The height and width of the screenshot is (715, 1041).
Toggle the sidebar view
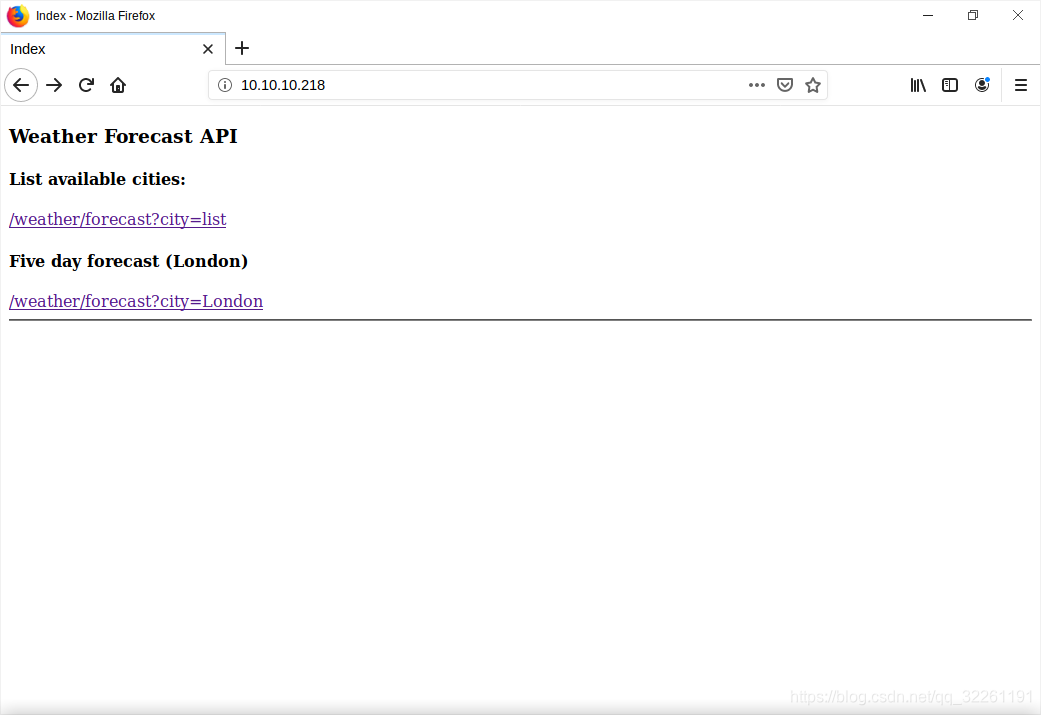pos(950,85)
